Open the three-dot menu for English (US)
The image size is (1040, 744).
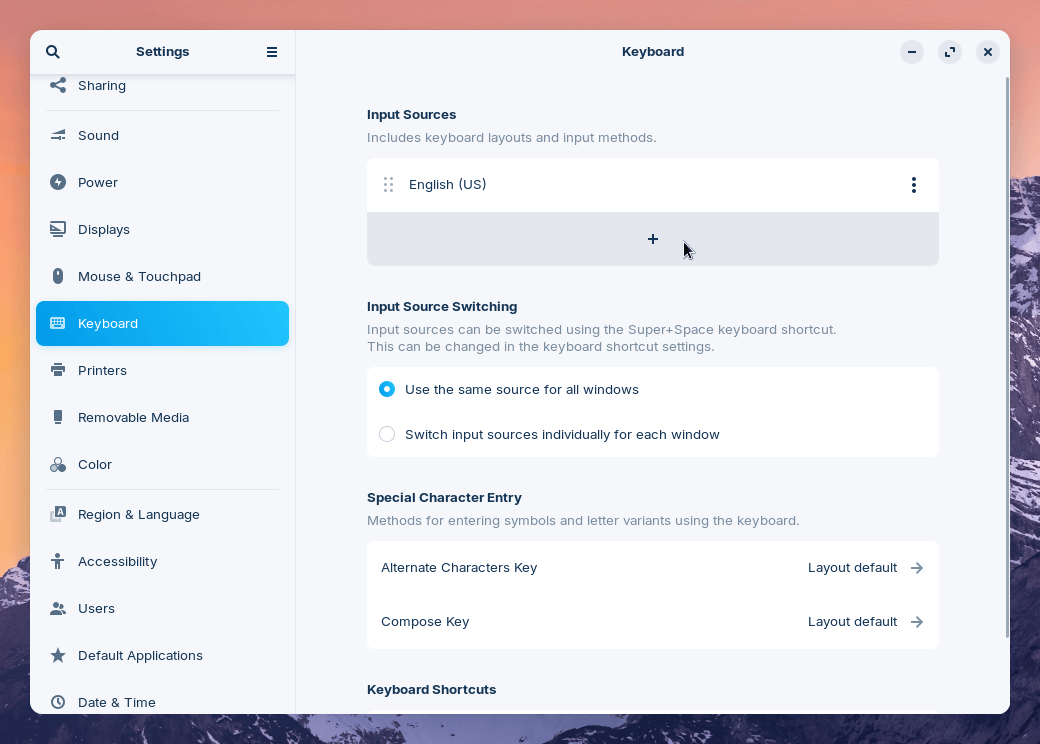[913, 185]
